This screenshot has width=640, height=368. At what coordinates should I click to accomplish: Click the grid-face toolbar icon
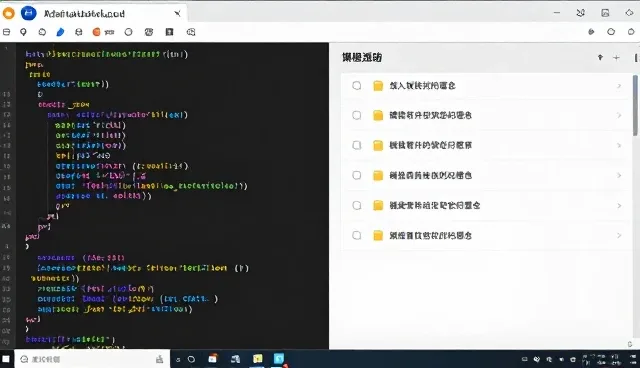tap(149, 32)
